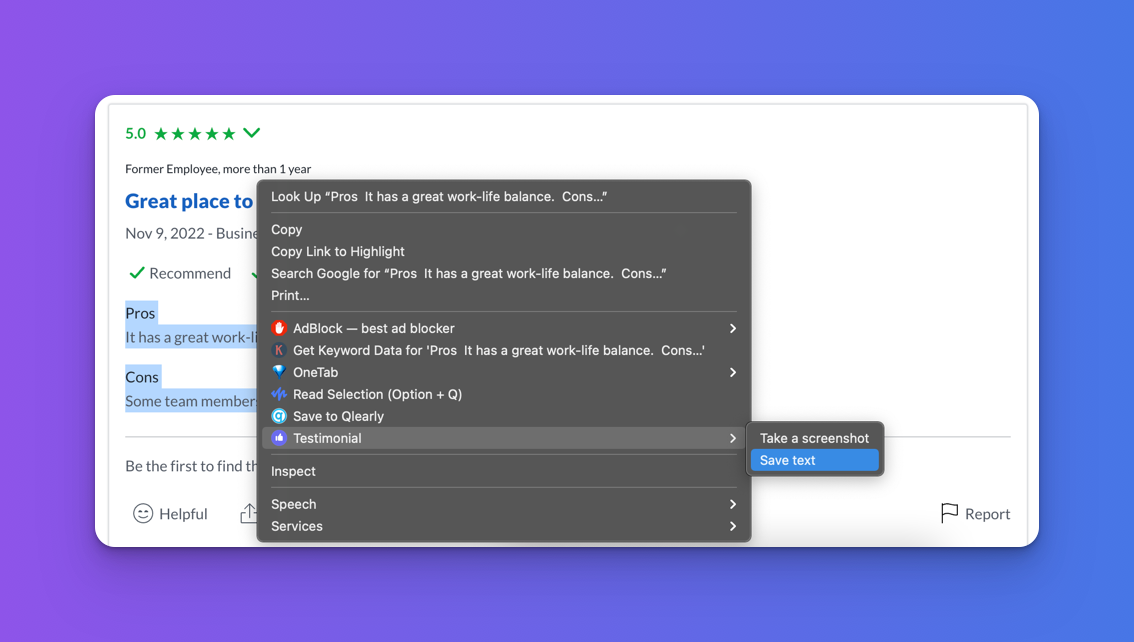Choose Copy Link to Highlight
Viewport: 1134px width, 642px height.
coord(338,251)
